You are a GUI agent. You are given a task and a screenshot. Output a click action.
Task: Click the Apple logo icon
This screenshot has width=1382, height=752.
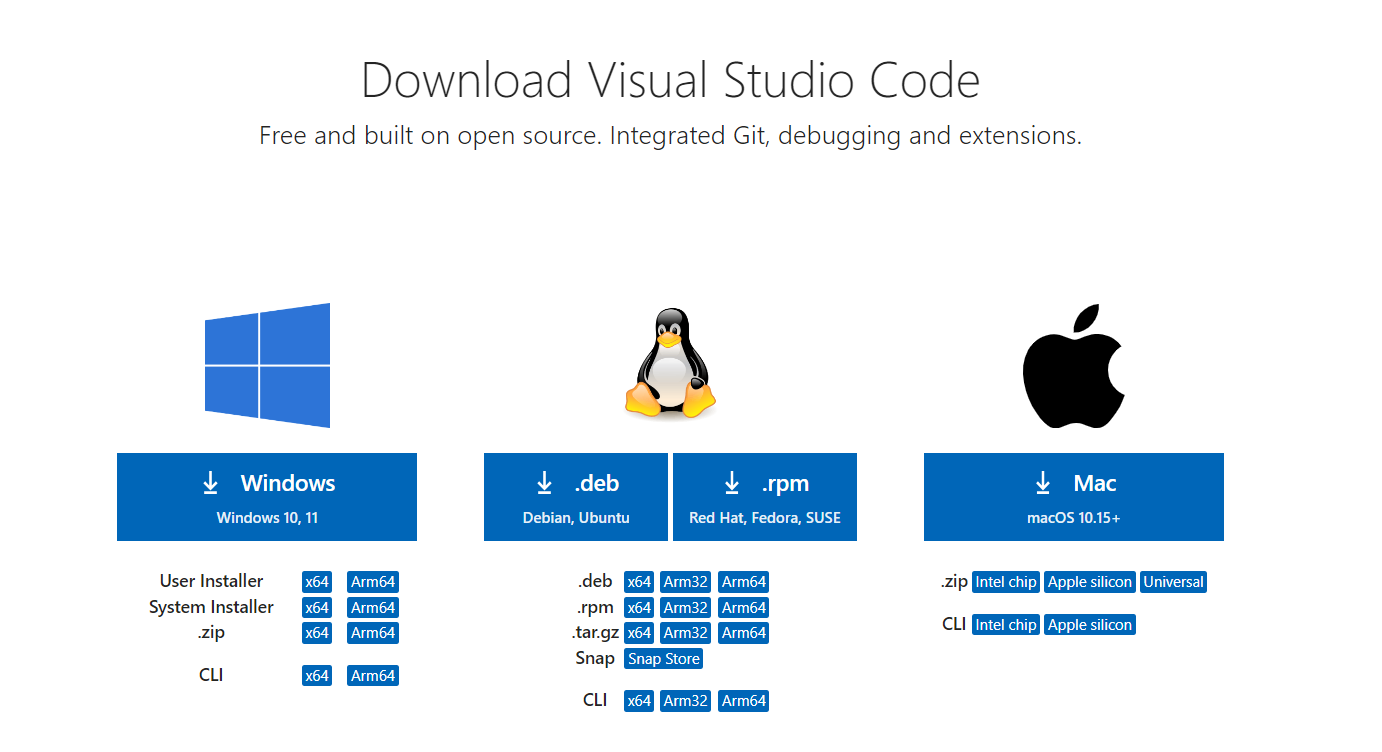(x=1074, y=366)
